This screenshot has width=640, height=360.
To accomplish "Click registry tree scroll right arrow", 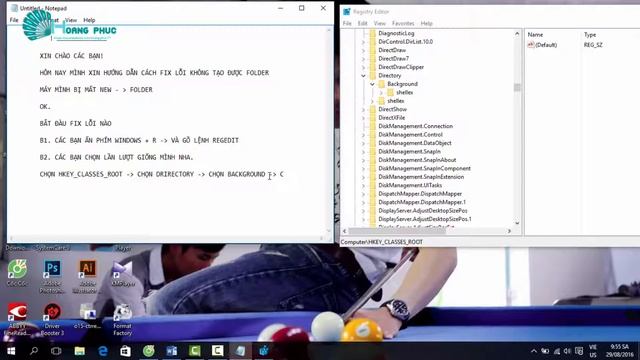I will (509, 231).
